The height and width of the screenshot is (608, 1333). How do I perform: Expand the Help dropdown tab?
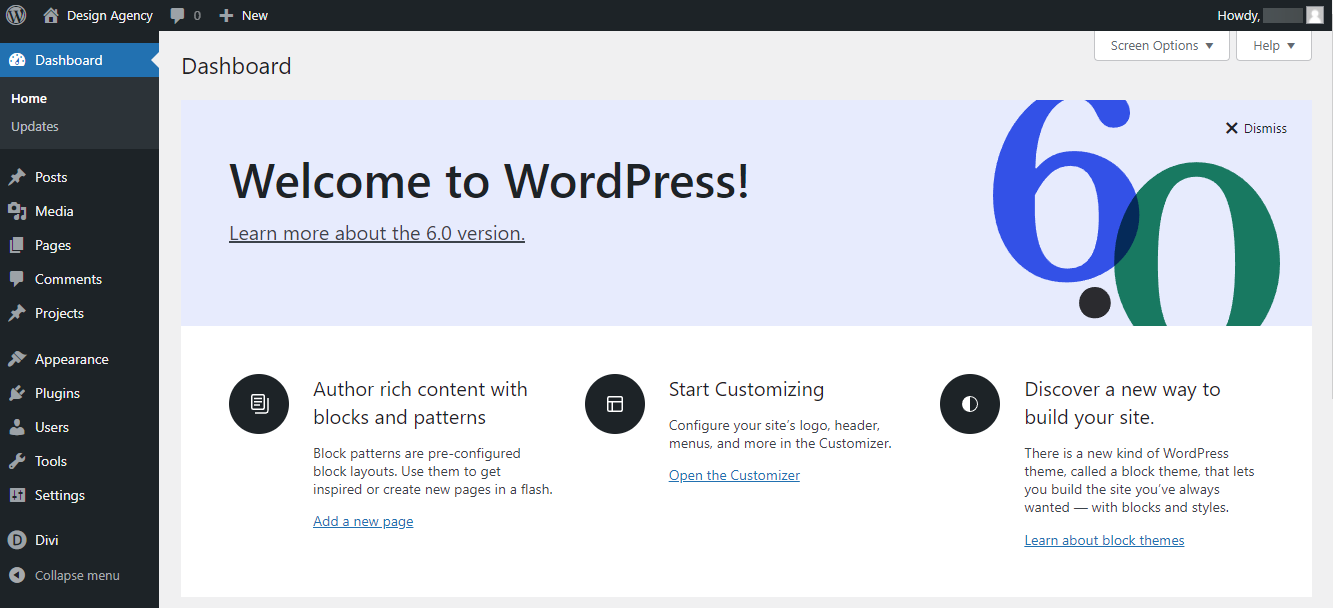coord(1274,46)
